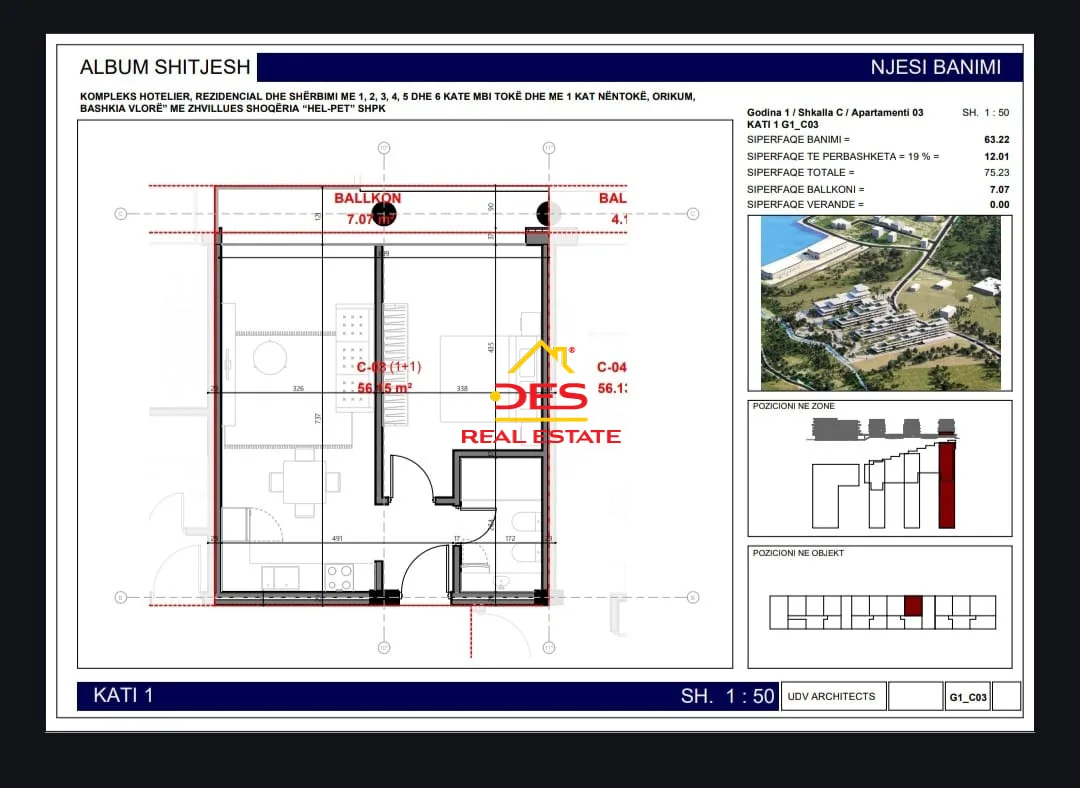Screen dimensions: 1080x788
Task: Select the "UDV ARCHITECTS" title block cell
Action: click(831, 696)
